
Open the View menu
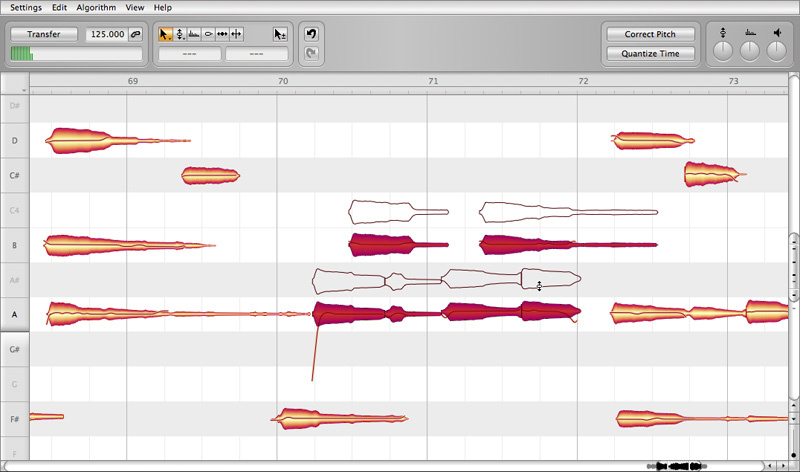(135, 7)
